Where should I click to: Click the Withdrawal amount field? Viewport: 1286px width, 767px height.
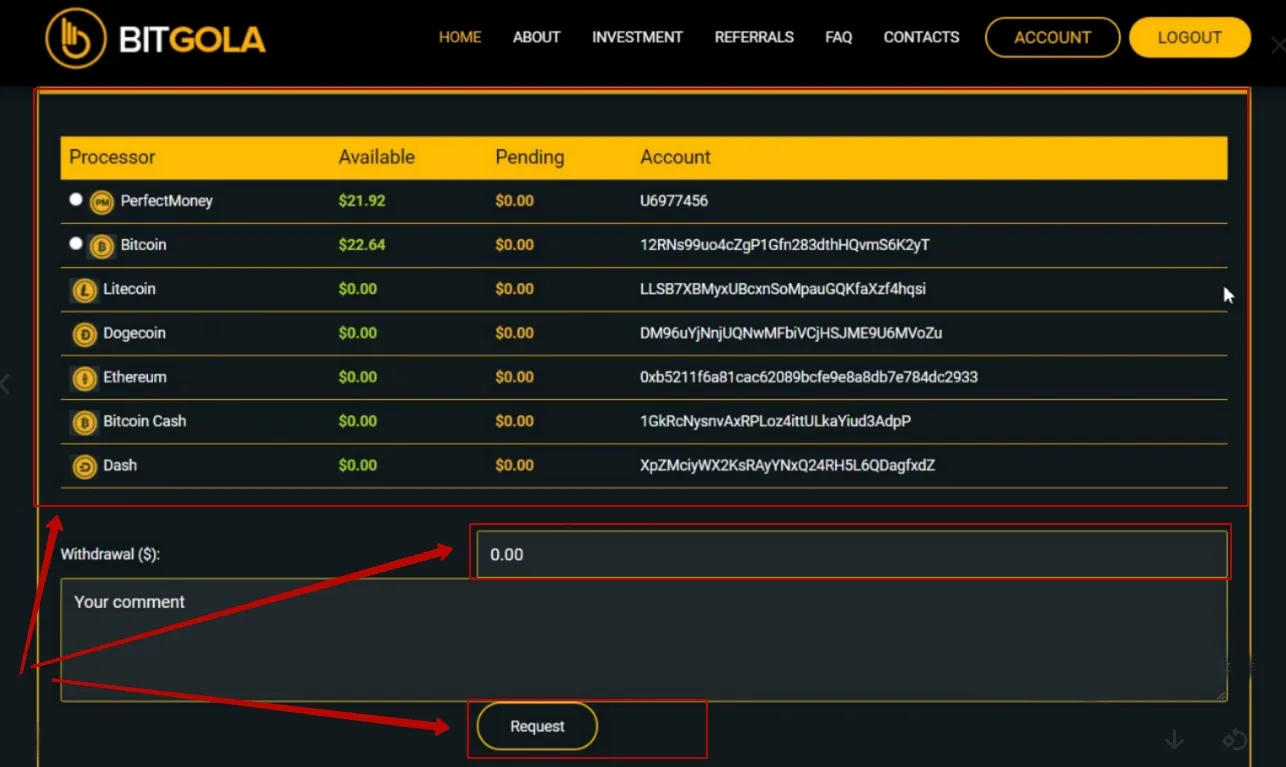(851, 554)
